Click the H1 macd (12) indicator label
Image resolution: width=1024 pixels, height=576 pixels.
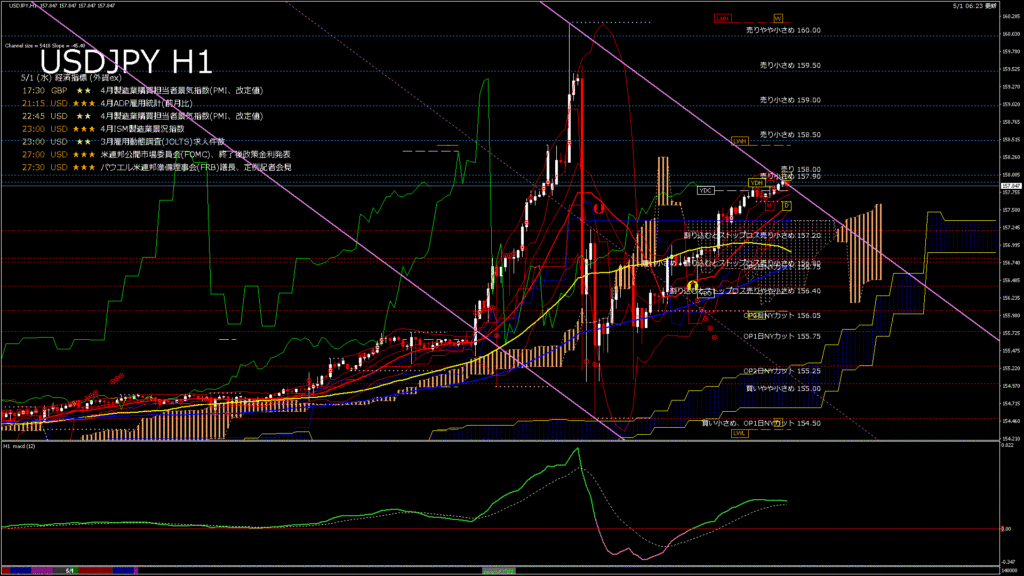pyautogui.click(x=20, y=446)
